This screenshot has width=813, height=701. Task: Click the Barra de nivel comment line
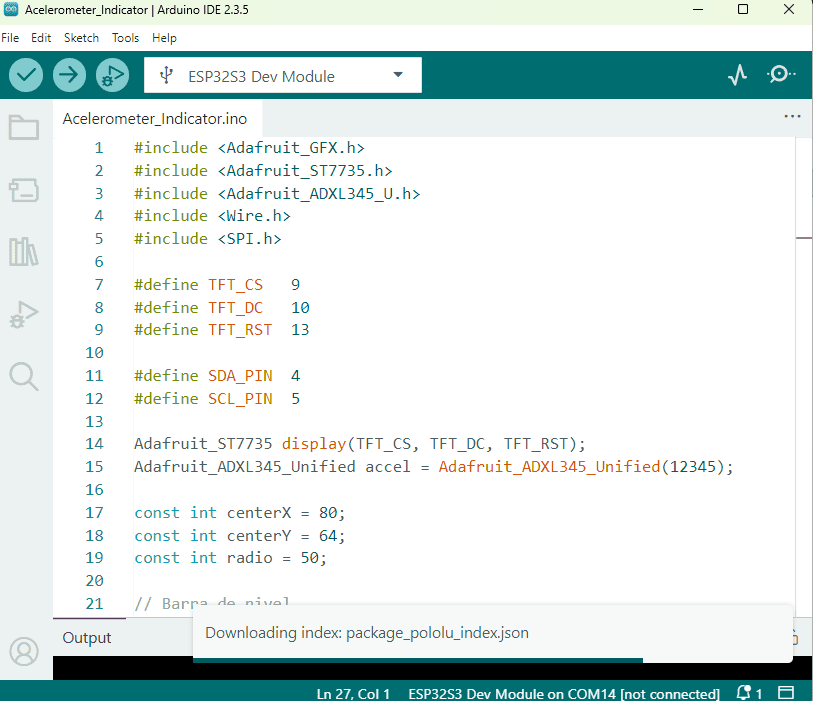212,604
